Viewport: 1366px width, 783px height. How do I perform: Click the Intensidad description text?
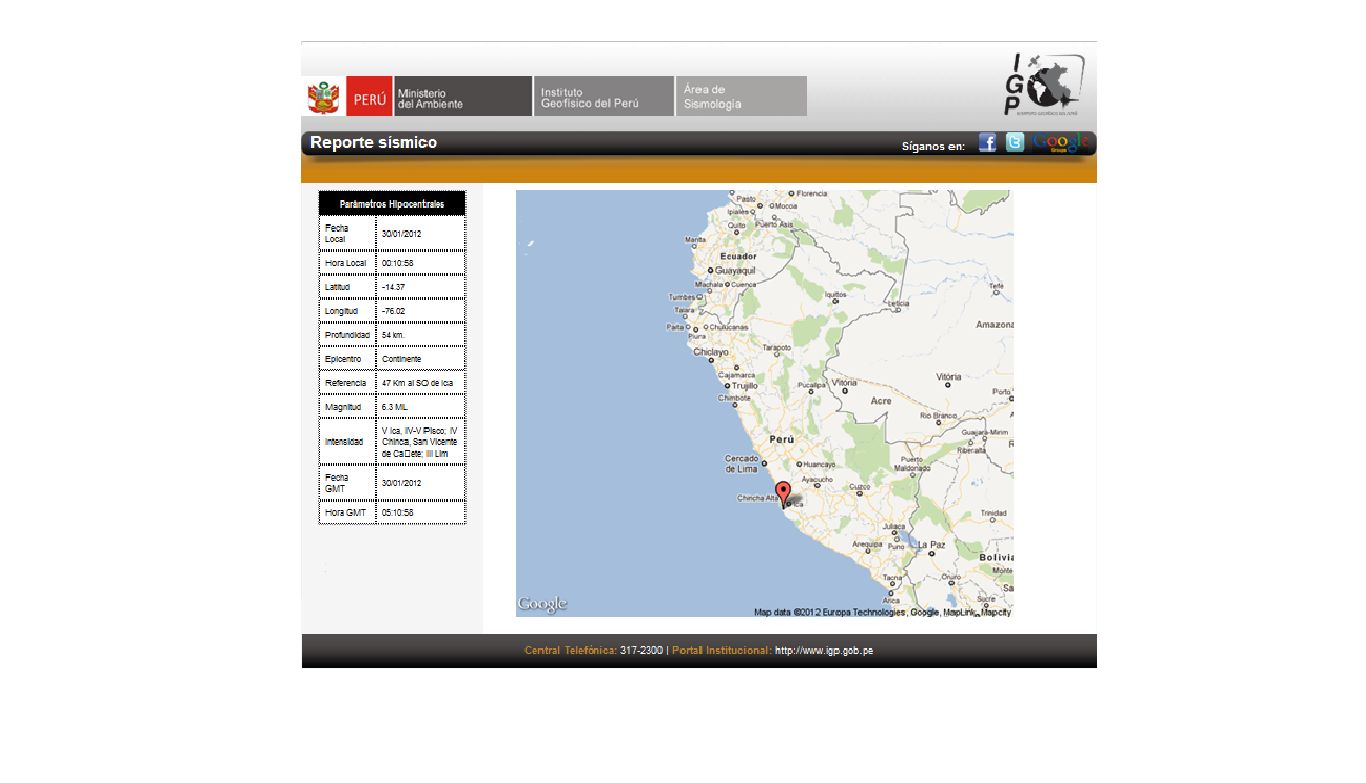419,442
